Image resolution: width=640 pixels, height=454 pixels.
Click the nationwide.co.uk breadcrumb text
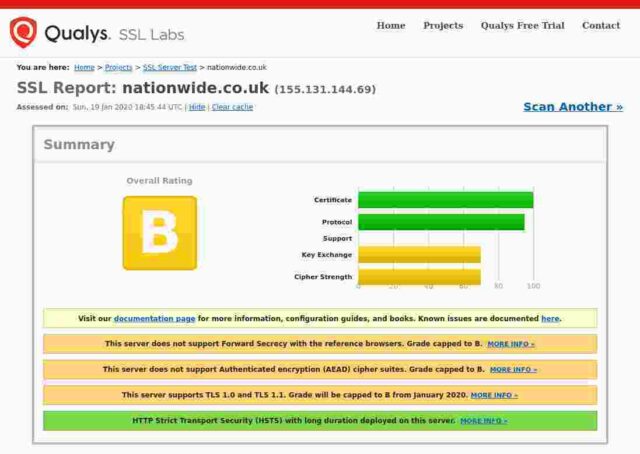(x=237, y=67)
